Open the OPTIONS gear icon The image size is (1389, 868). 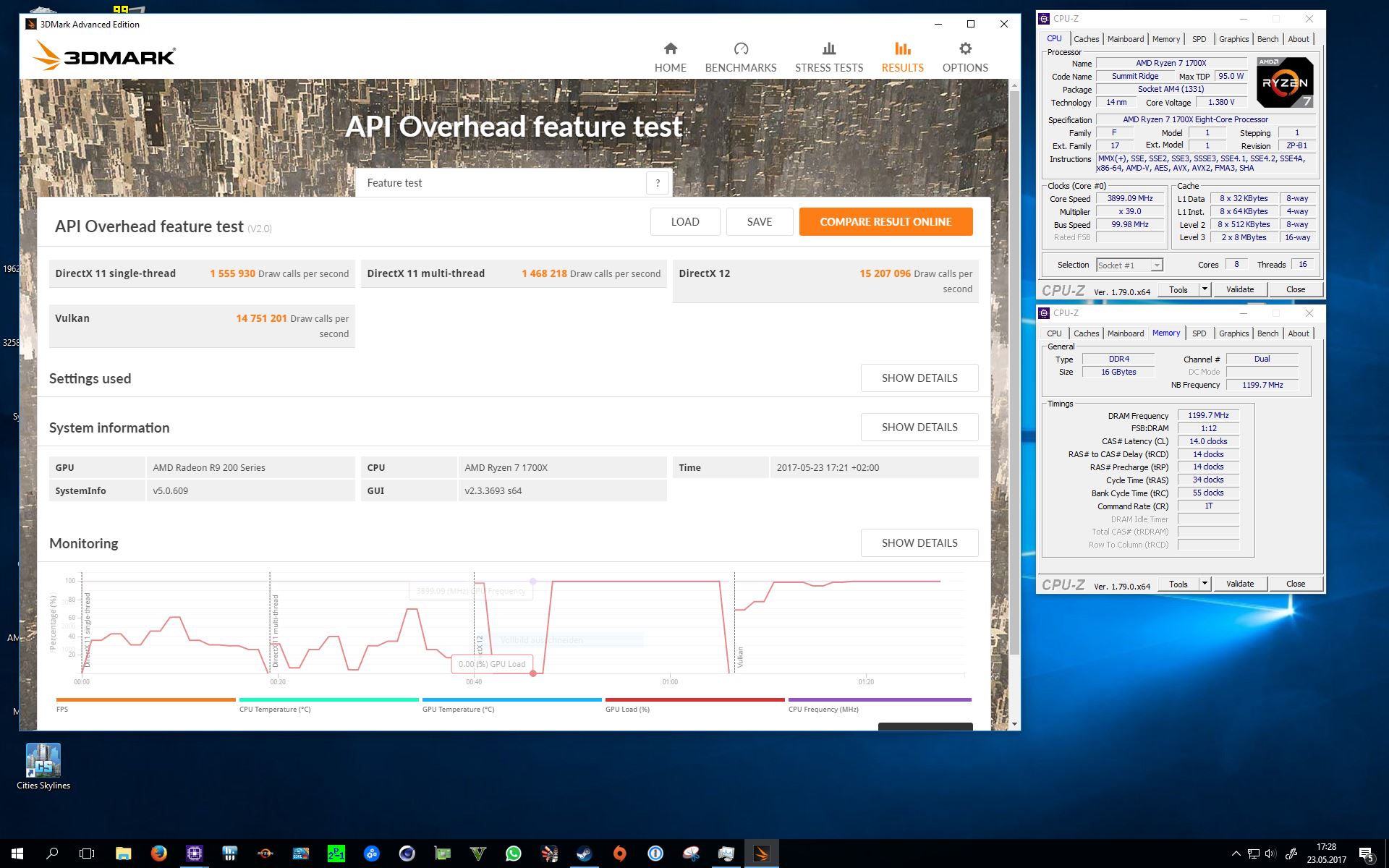[x=964, y=49]
